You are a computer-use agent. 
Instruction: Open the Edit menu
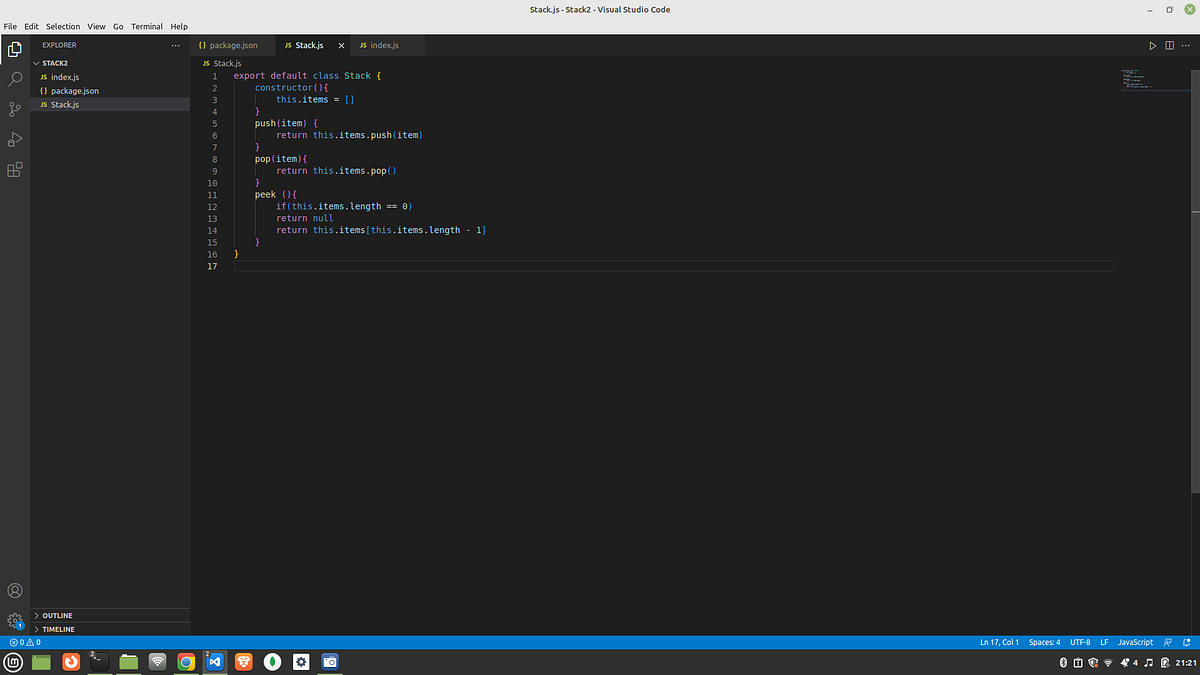(x=31, y=26)
